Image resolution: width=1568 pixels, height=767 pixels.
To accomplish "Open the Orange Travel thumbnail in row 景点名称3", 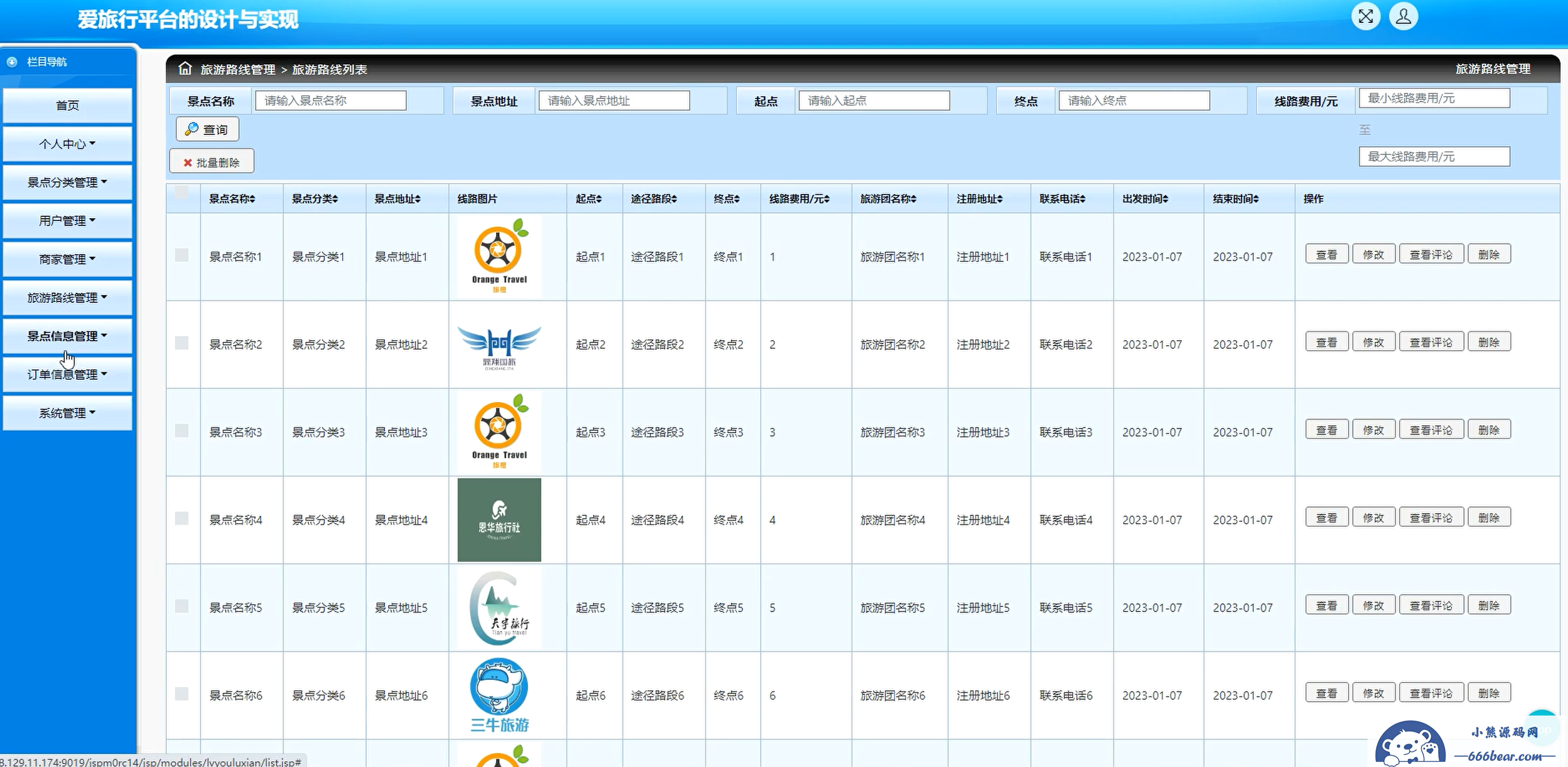I will 499,432.
